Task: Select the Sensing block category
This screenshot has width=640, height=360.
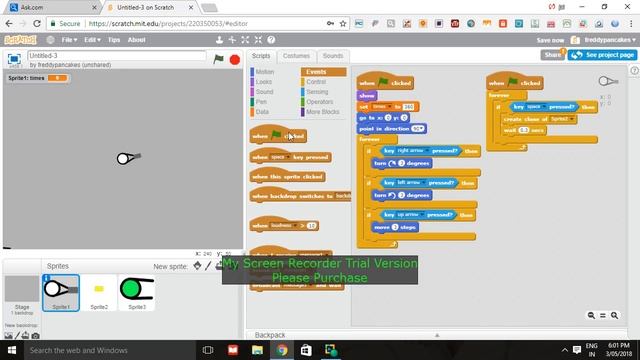Action: pyautogui.click(x=317, y=92)
